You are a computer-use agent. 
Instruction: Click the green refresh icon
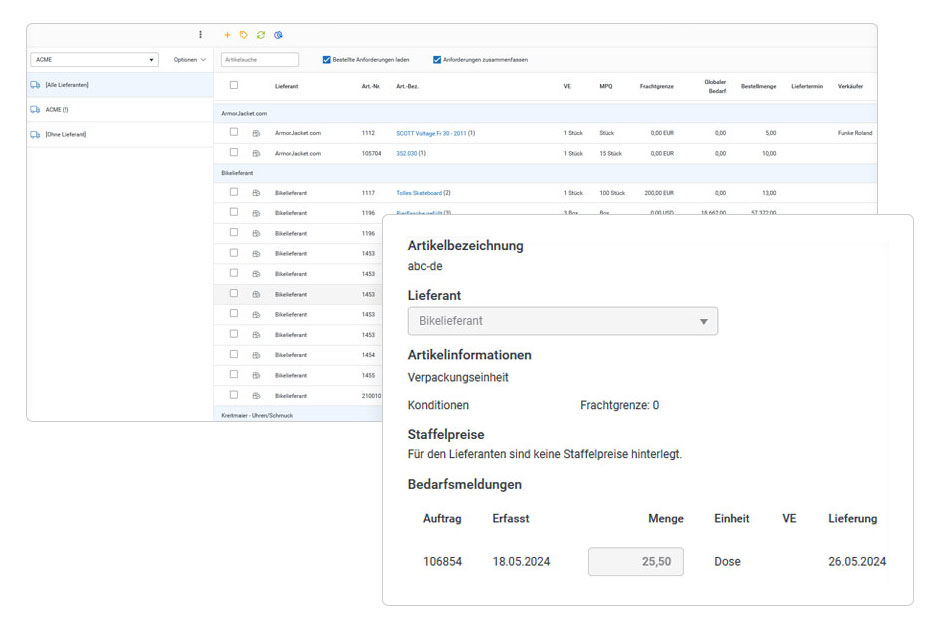point(260,35)
